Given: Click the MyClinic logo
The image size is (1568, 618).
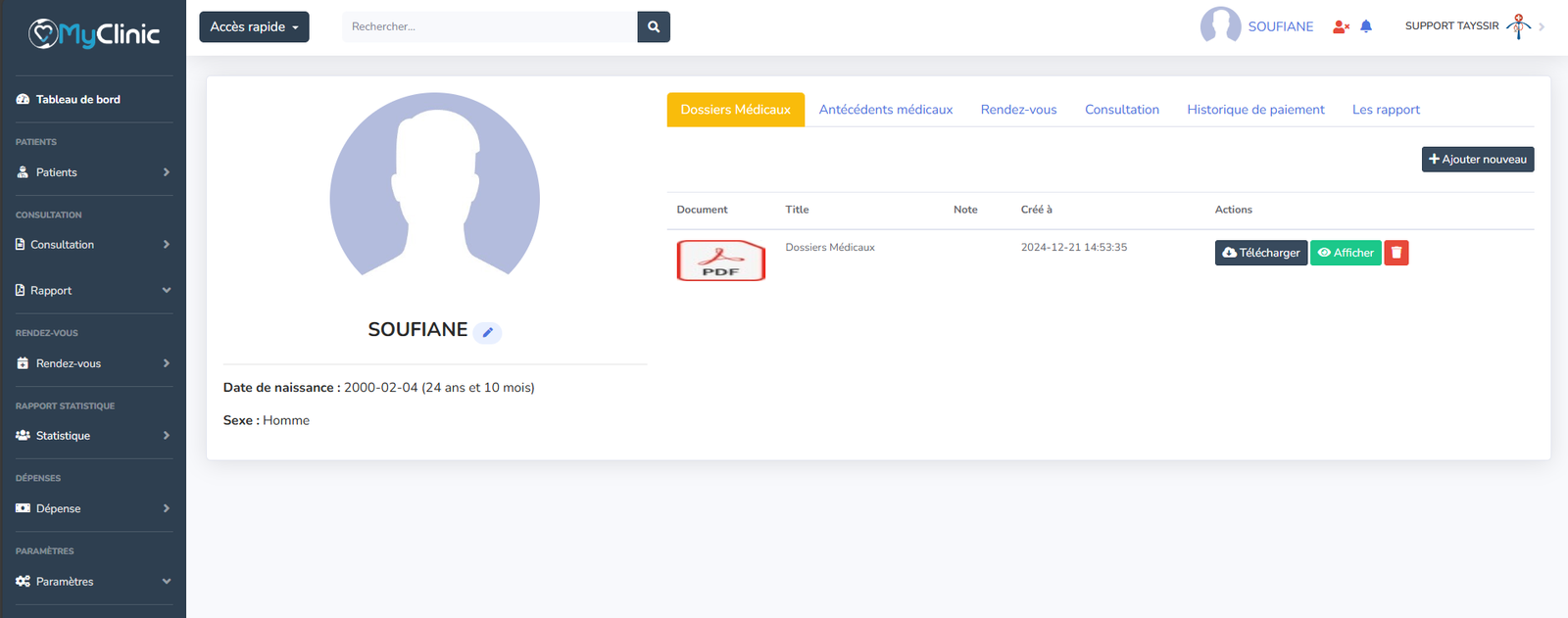Looking at the screenshot, I should 94,34.
